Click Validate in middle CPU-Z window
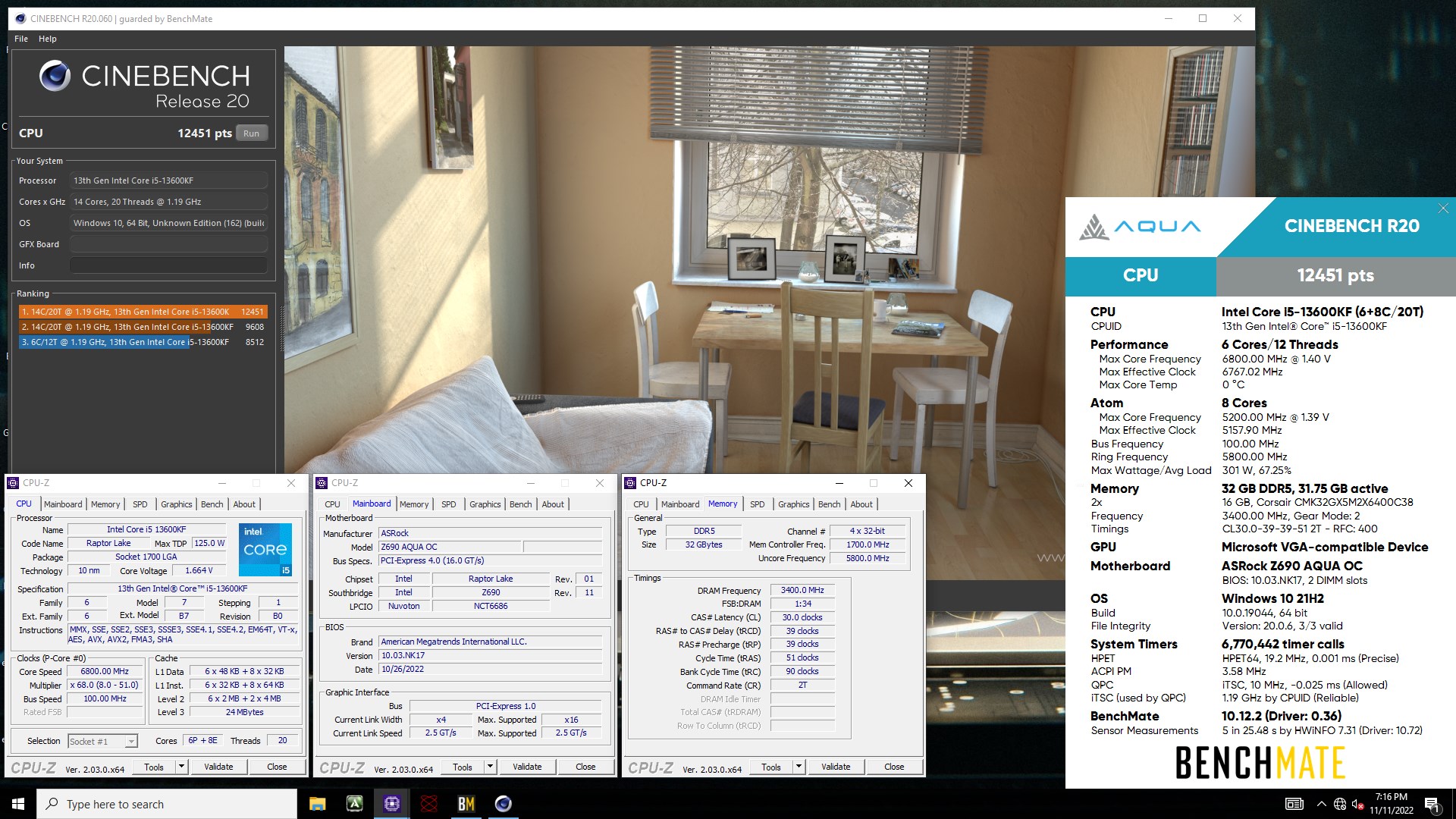The image size is (1456, 819). click(x=527, y=767)
